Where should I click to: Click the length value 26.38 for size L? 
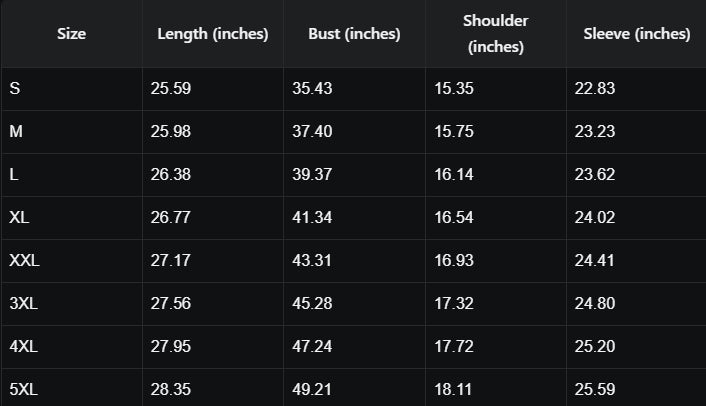pyautogui.click(x=171, y=175)
